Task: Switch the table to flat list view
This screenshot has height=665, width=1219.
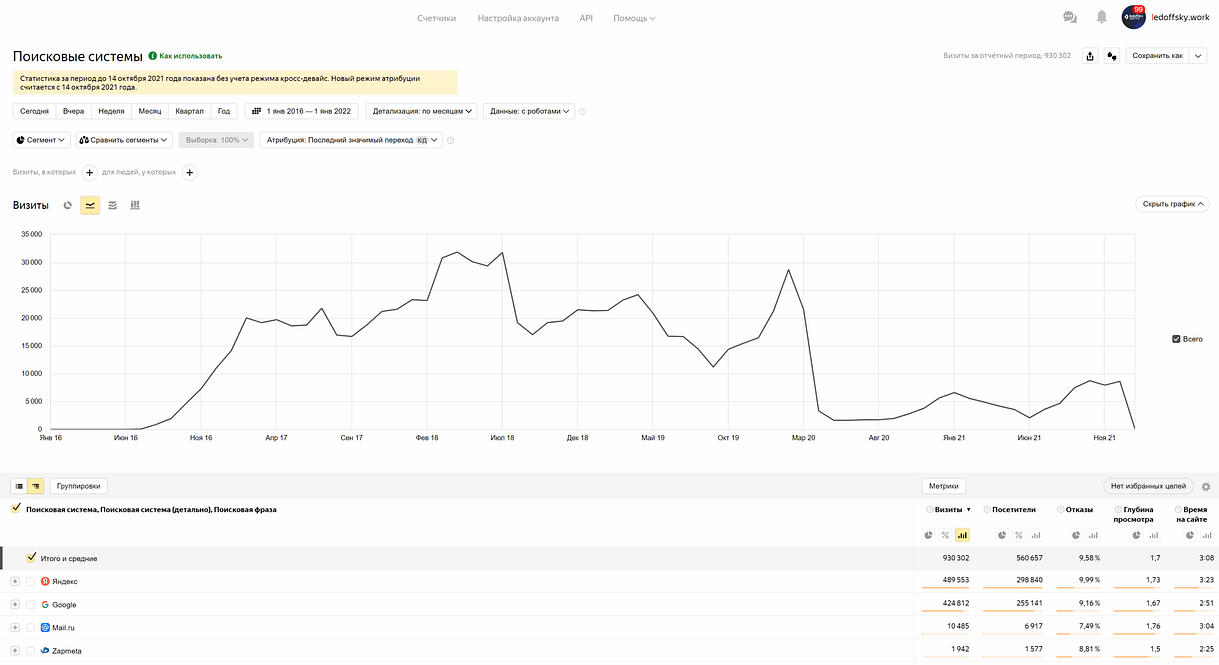Action: tap(19, 486)
